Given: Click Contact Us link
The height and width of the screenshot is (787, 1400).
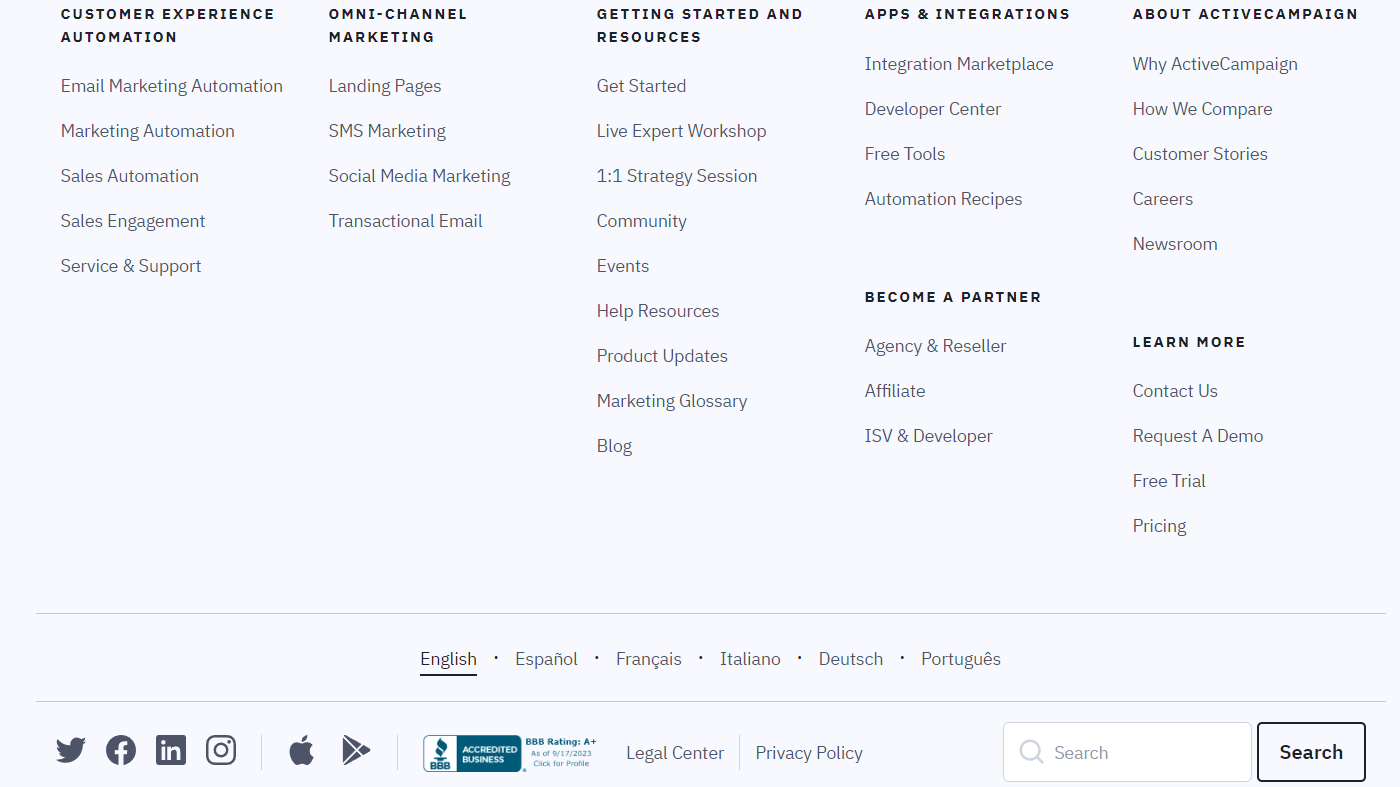Looking at the screenshot, I should click(1175, 391).
